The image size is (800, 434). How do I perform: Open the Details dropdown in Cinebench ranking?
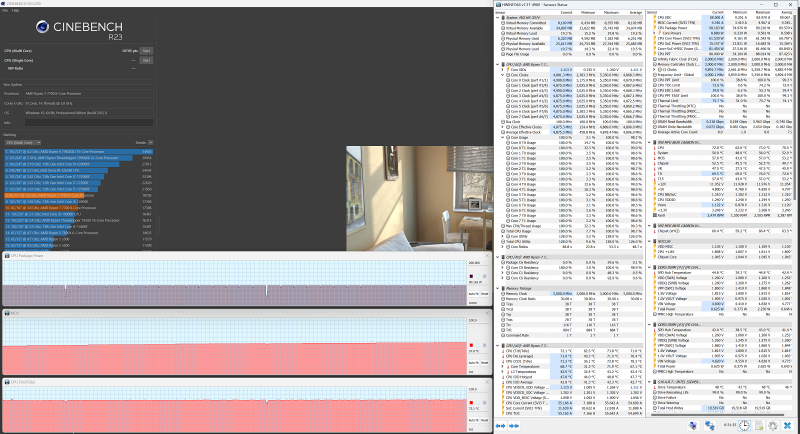(151, 143)
